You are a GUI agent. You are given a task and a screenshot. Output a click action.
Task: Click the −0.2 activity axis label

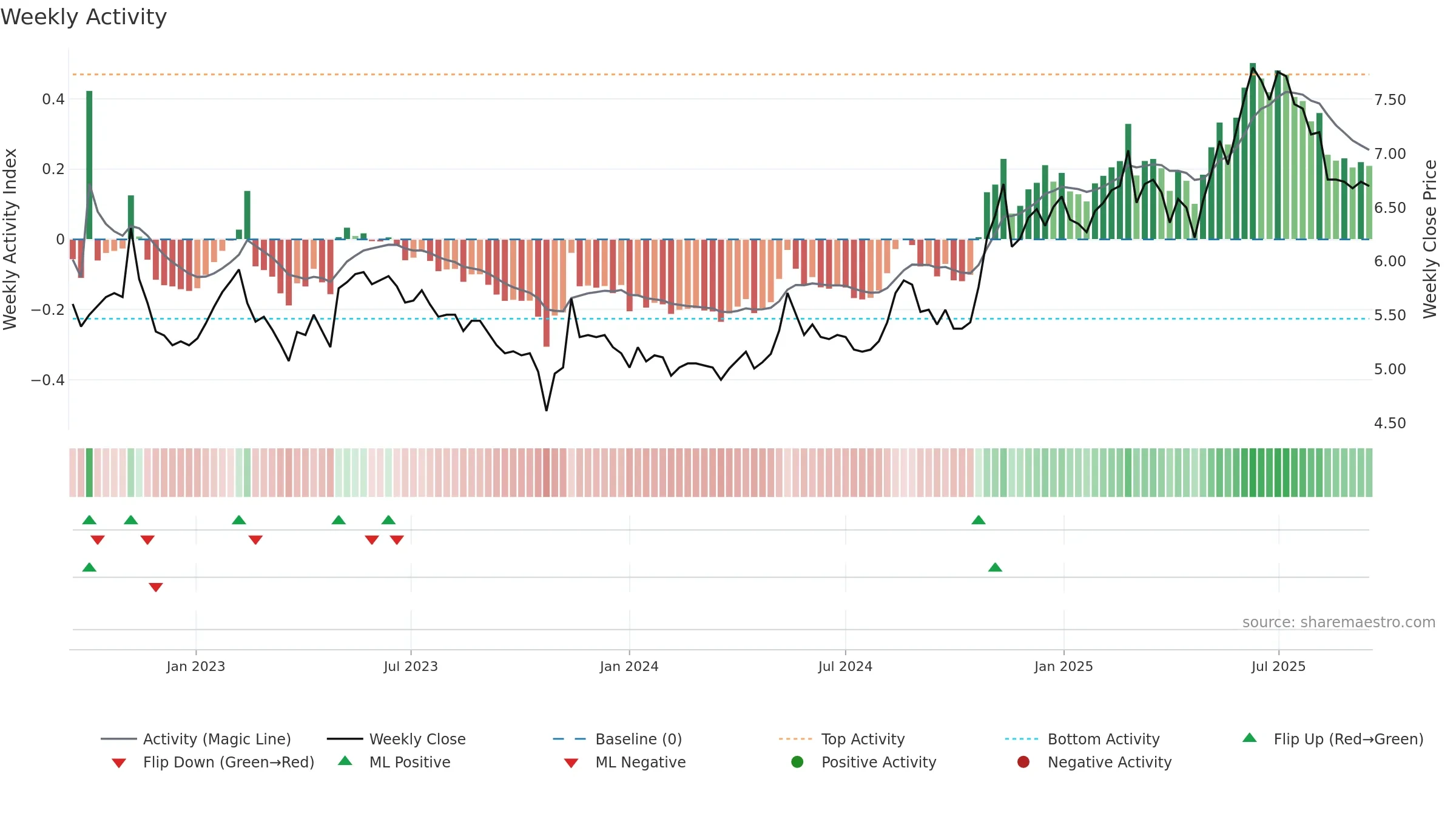(x=48, y=310)
